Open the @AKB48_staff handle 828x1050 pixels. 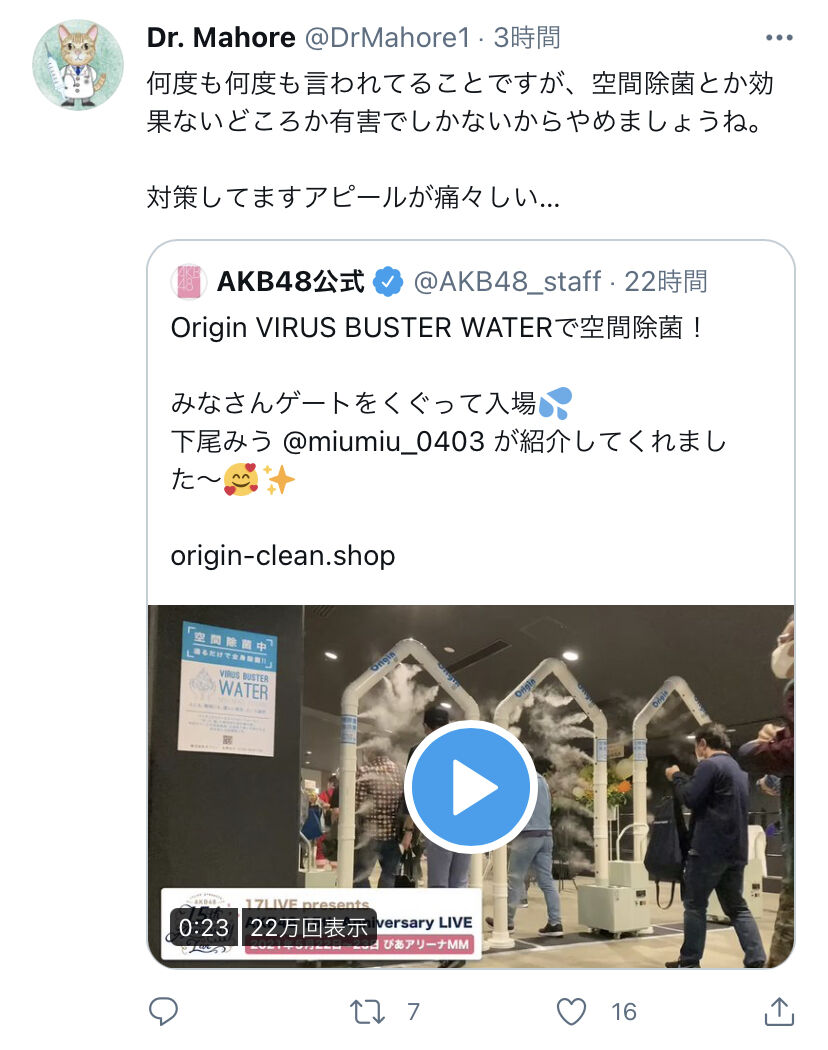[x=507, y=282]
